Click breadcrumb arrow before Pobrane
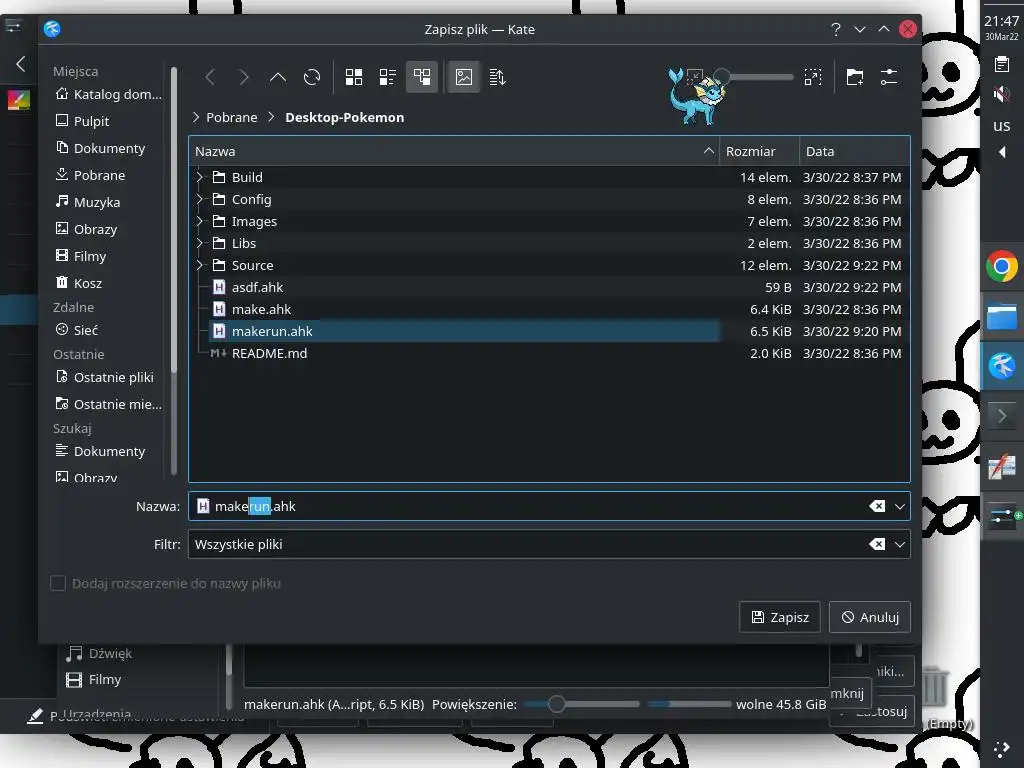Screen dimensions: 1024x768 pos(196,117)
